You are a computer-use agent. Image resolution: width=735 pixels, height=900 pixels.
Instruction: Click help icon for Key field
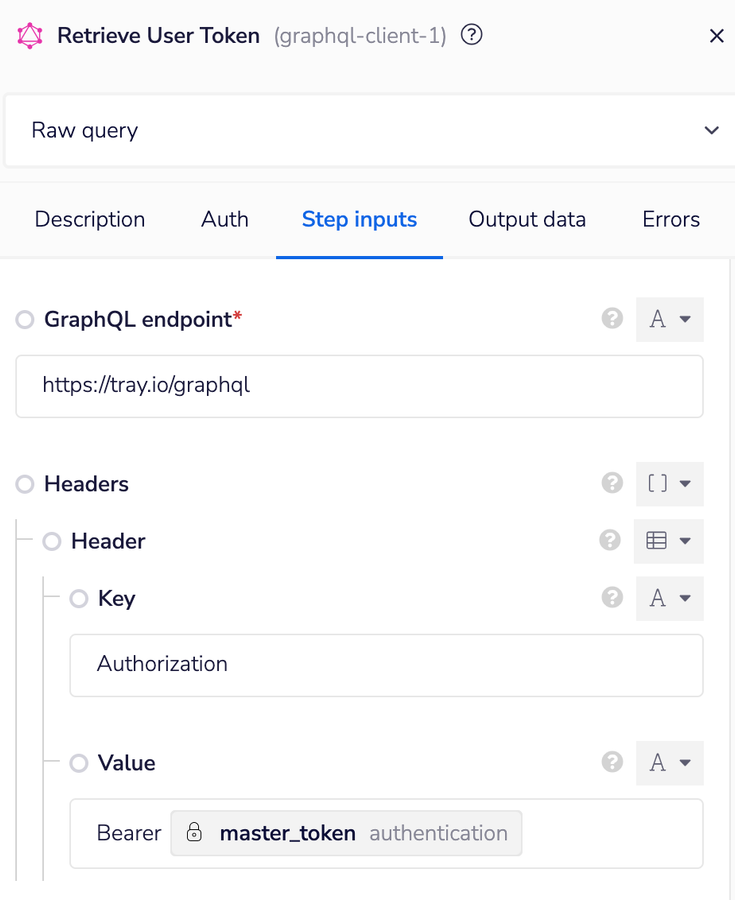click(x=613, y=597)
